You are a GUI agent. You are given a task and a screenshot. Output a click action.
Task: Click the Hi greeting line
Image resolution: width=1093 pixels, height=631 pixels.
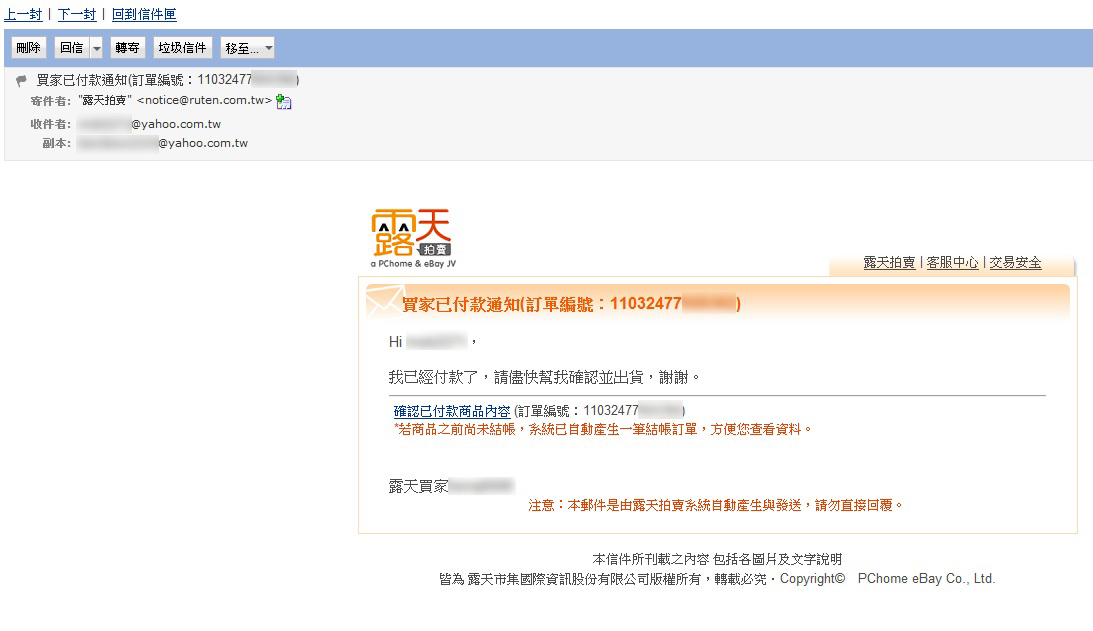[433, 342]
